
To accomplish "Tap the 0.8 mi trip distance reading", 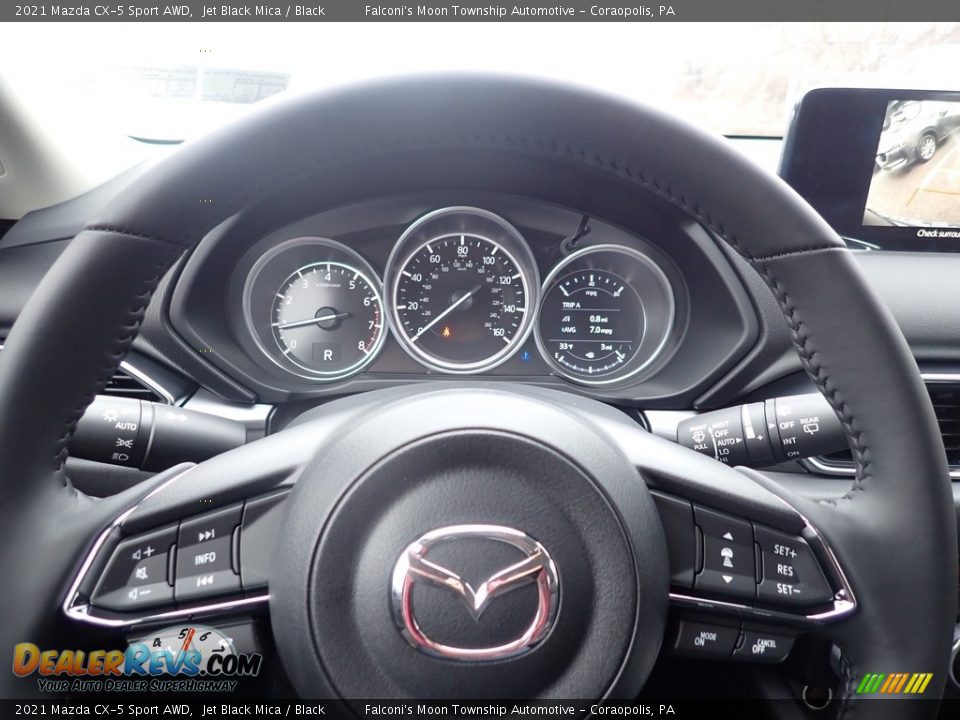I will click(598, 318).
